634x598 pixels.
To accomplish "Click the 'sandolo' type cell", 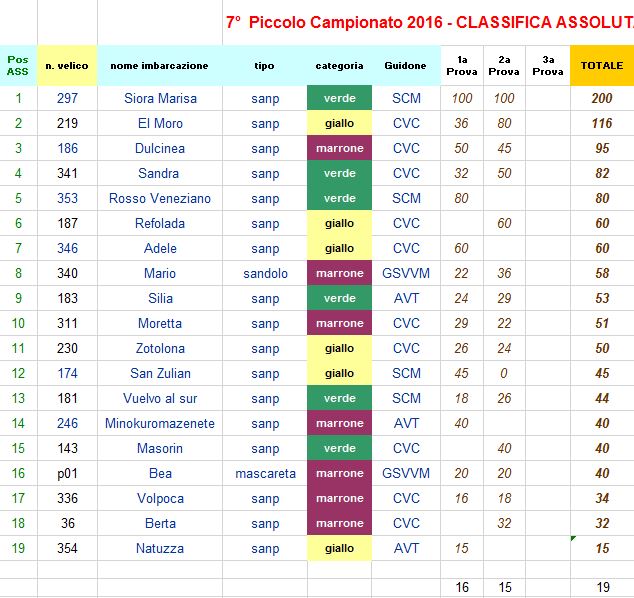I will point(265,273).
